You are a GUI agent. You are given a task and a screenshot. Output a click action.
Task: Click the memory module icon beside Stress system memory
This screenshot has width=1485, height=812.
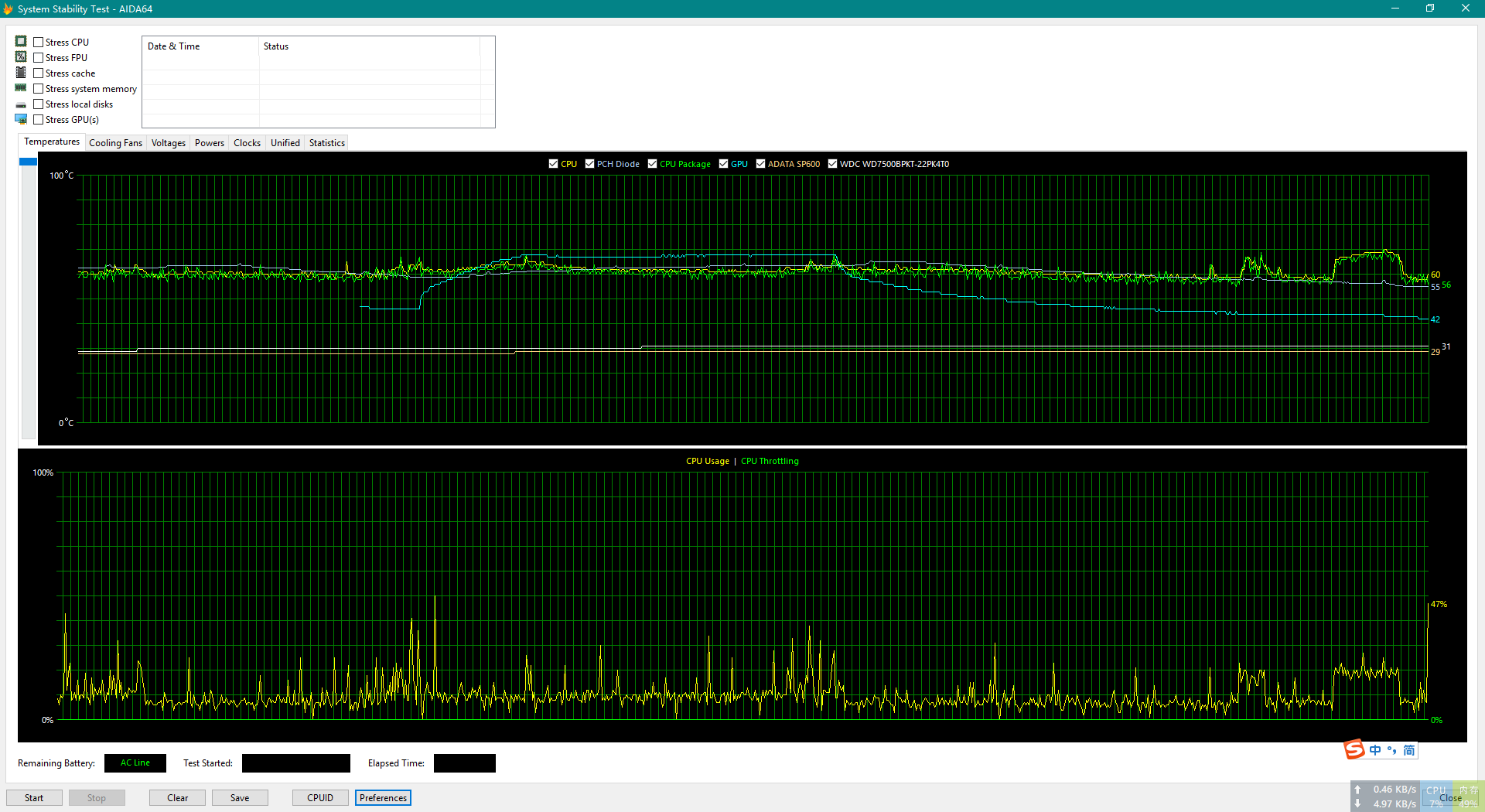tap(21, 87)
